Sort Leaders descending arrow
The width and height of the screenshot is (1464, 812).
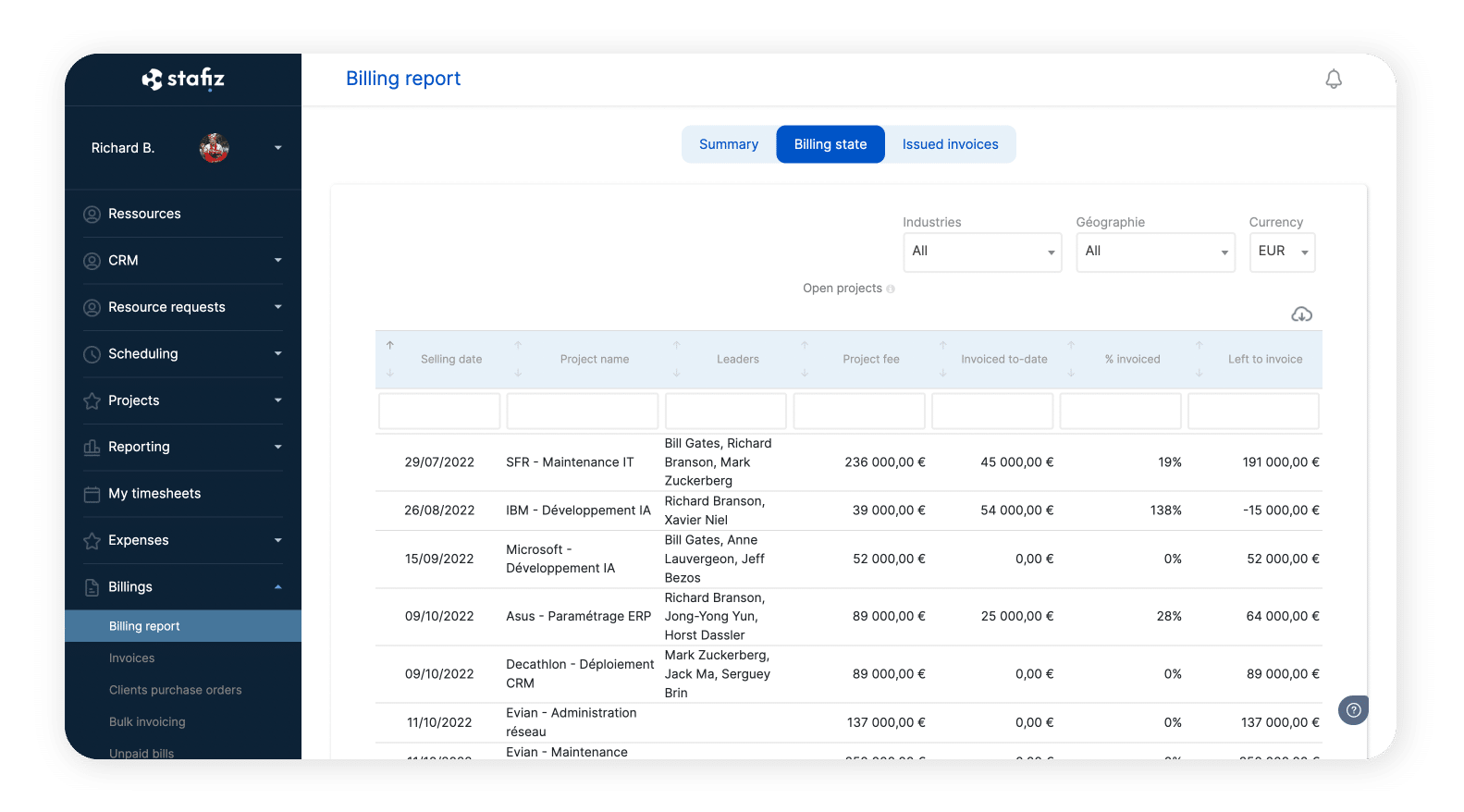tap(676, 373)
